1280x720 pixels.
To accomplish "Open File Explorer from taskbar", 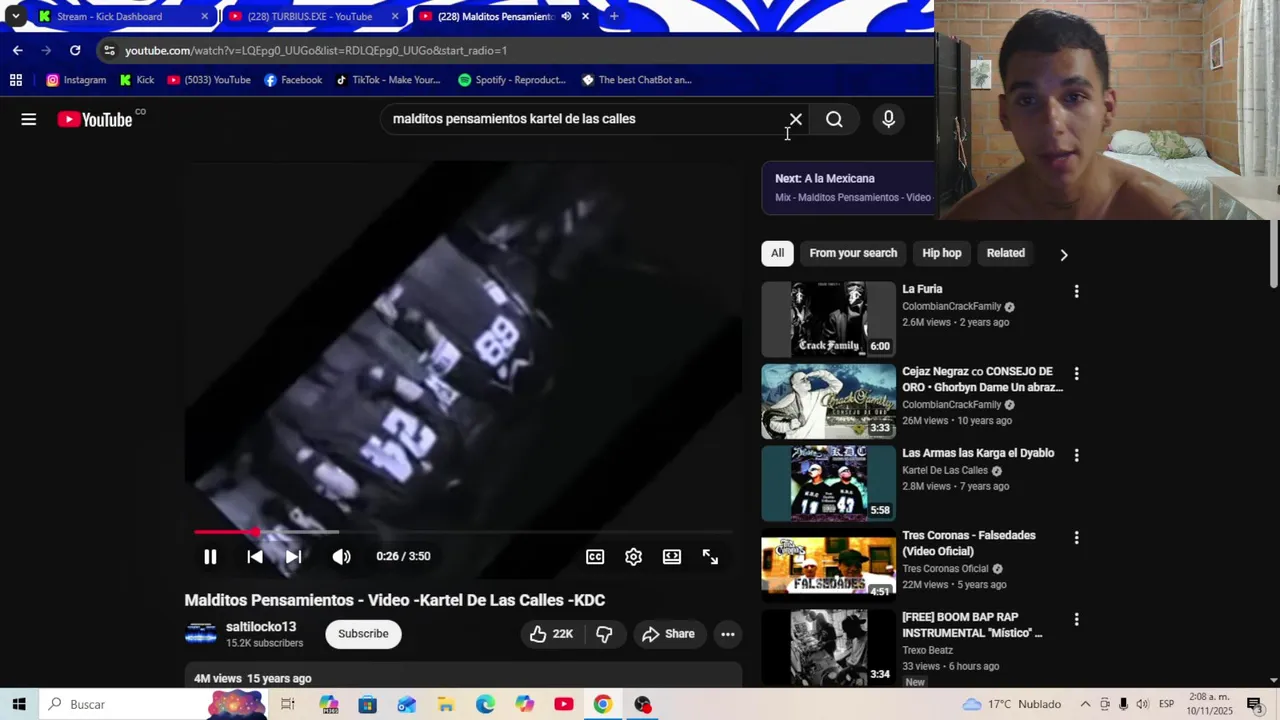I will 446,704.
